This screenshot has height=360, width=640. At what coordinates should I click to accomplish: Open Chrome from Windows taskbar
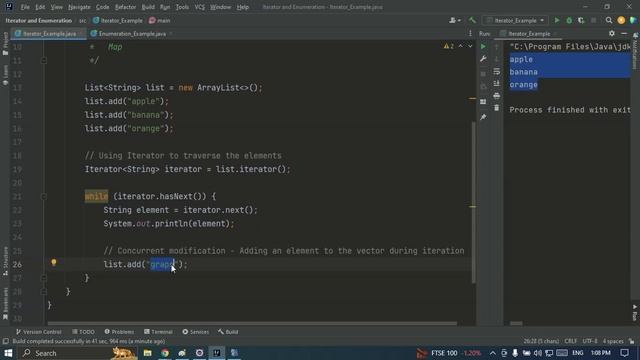(x=165, y=353)
